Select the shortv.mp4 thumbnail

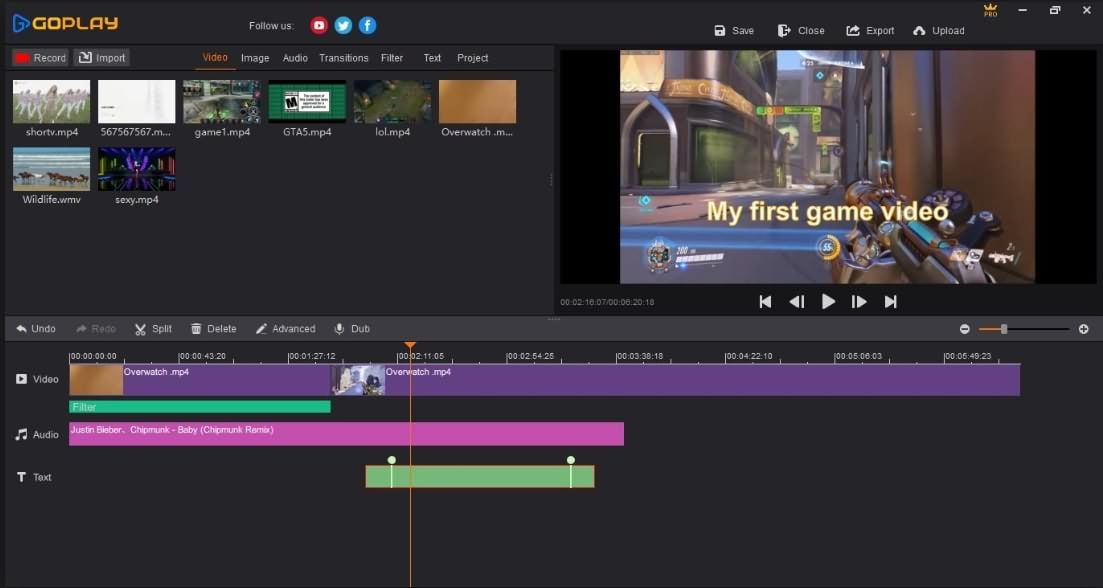51,101
